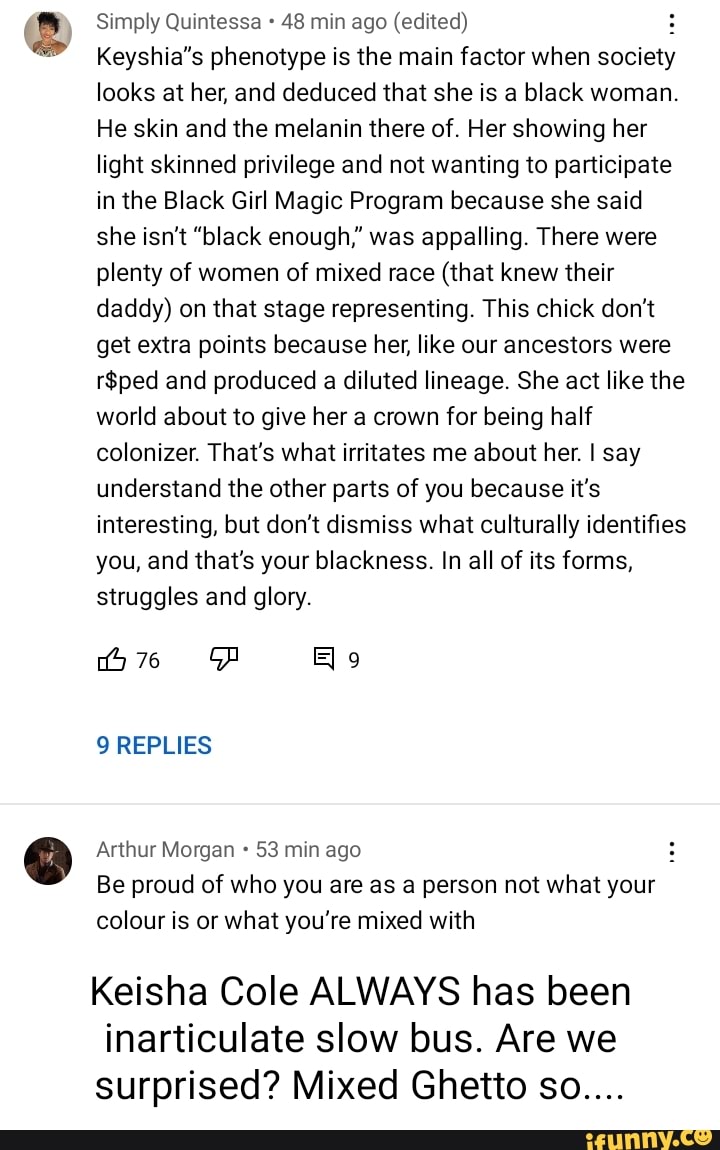This screenshot has height=1150, width=720.
Task: Open three-dot options for Arthur Morgan's comment
Action: coord(672,851)
